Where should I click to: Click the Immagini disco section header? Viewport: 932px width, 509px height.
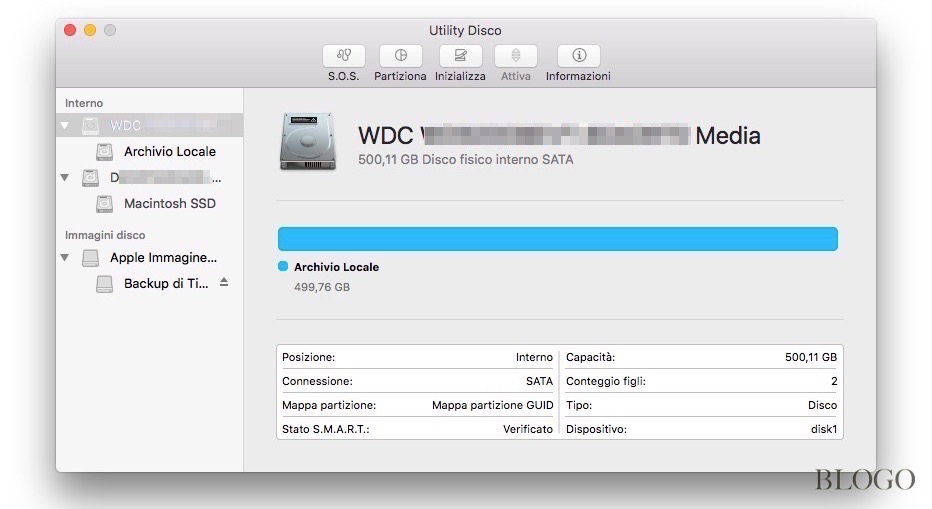click(x=105, y=235)
